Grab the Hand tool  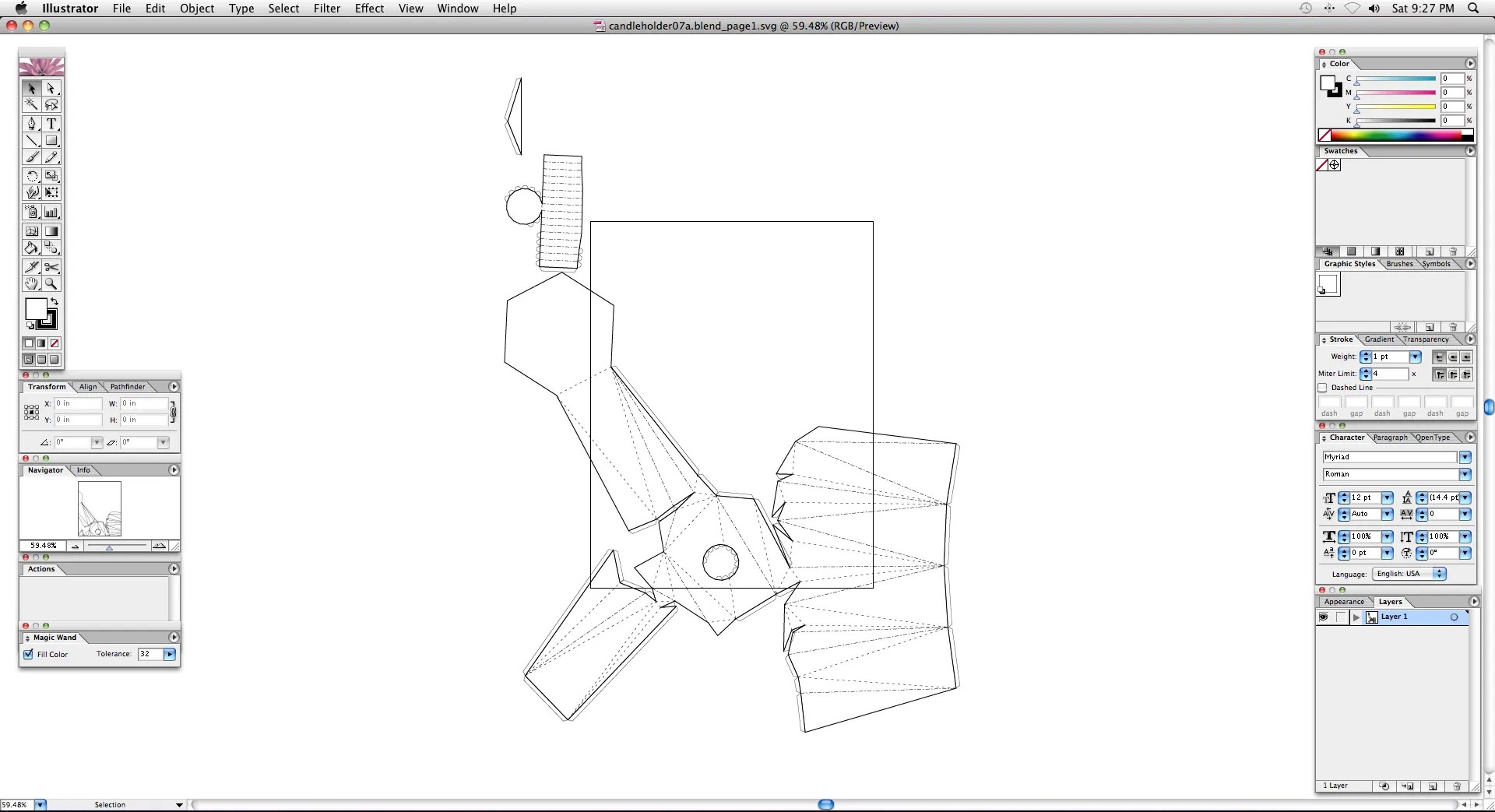(x=31, y=283)
